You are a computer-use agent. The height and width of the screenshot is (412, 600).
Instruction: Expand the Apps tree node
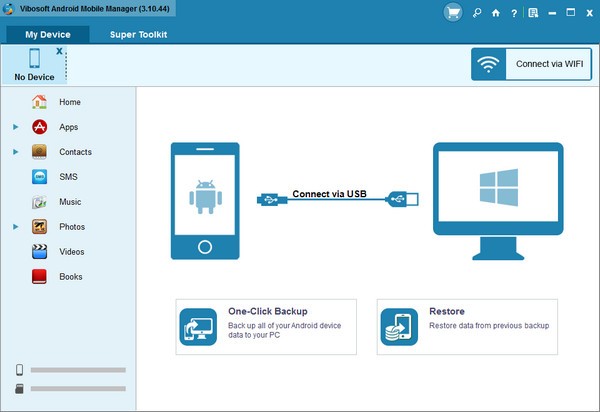[16, 127]
